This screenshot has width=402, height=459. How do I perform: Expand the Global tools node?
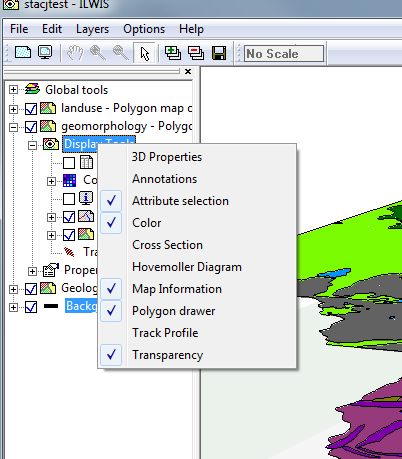13,90
